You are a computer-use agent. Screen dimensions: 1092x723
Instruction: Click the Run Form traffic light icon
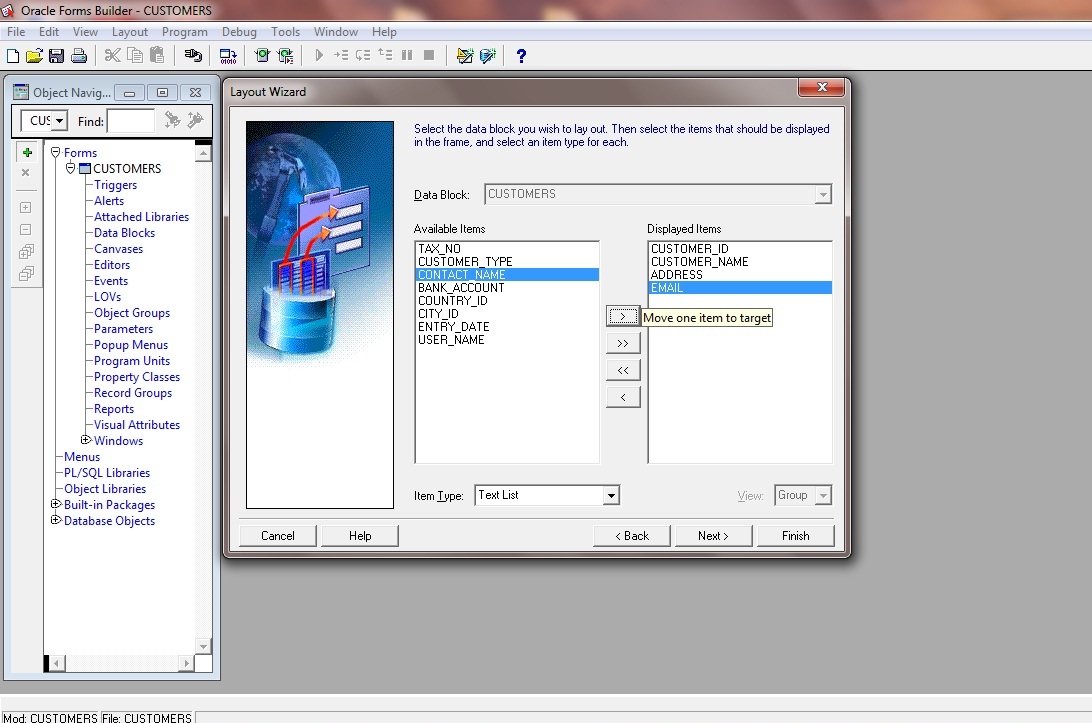click(x=263, y=56)
